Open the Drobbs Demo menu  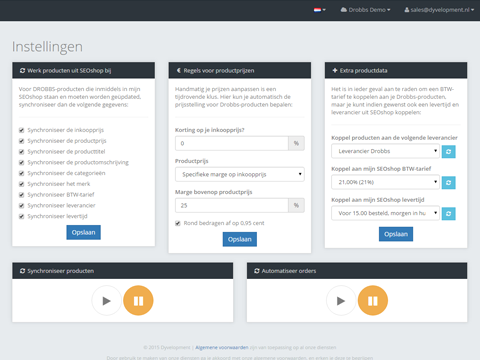(365, 10)
